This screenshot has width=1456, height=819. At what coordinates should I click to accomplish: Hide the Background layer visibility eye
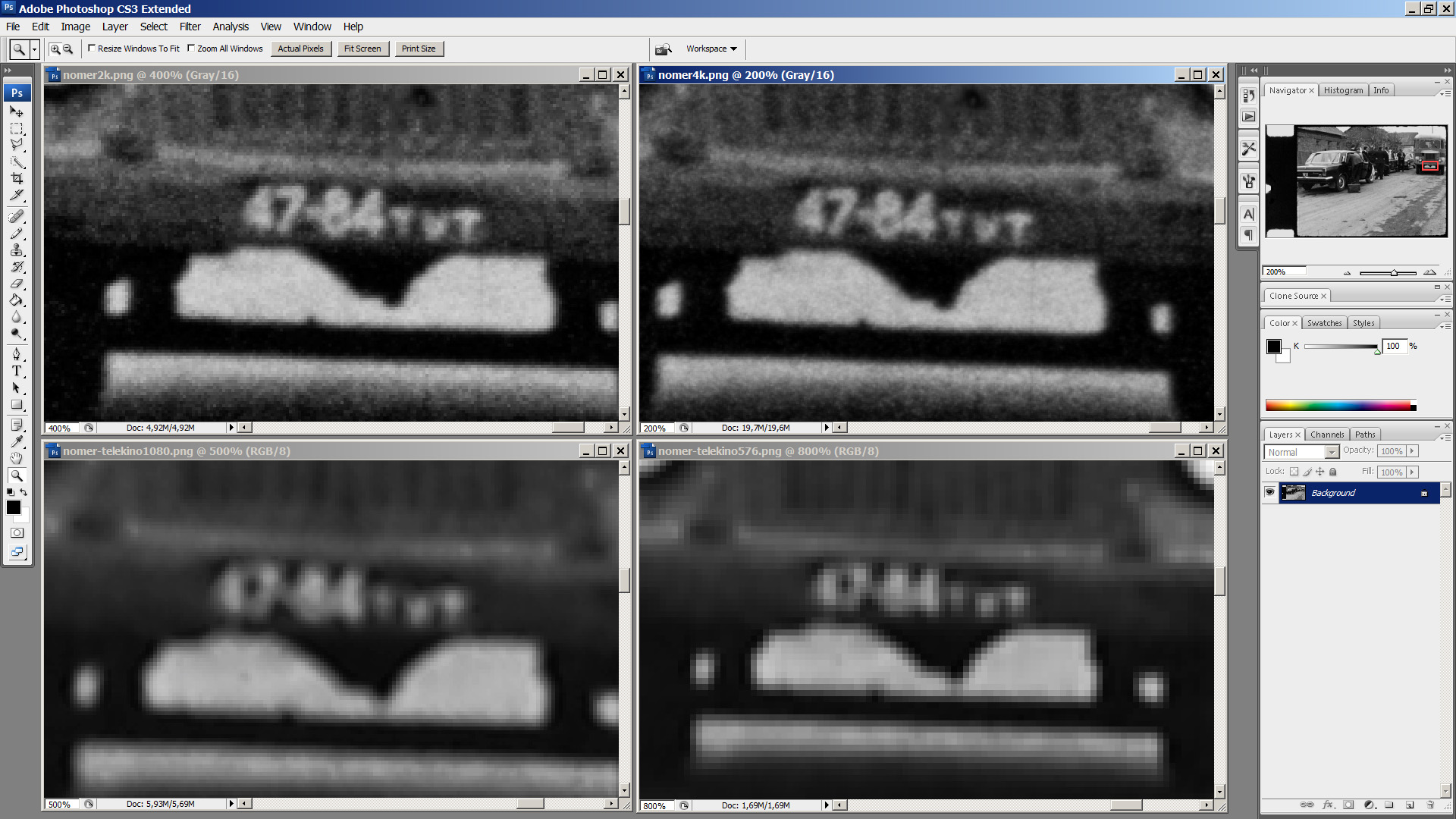coord(1269,493)
